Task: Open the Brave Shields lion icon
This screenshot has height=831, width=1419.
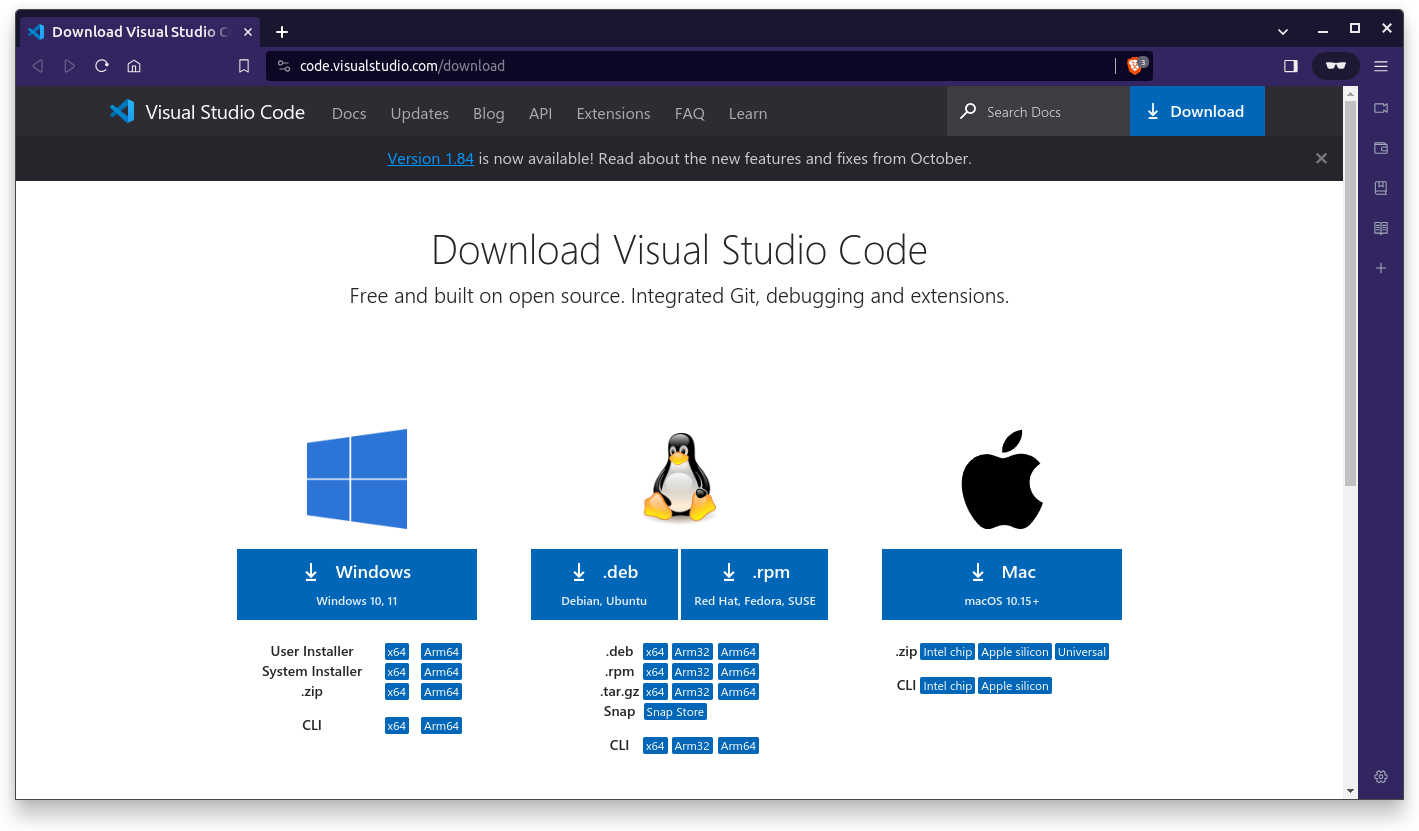Action: (1135, 66)
